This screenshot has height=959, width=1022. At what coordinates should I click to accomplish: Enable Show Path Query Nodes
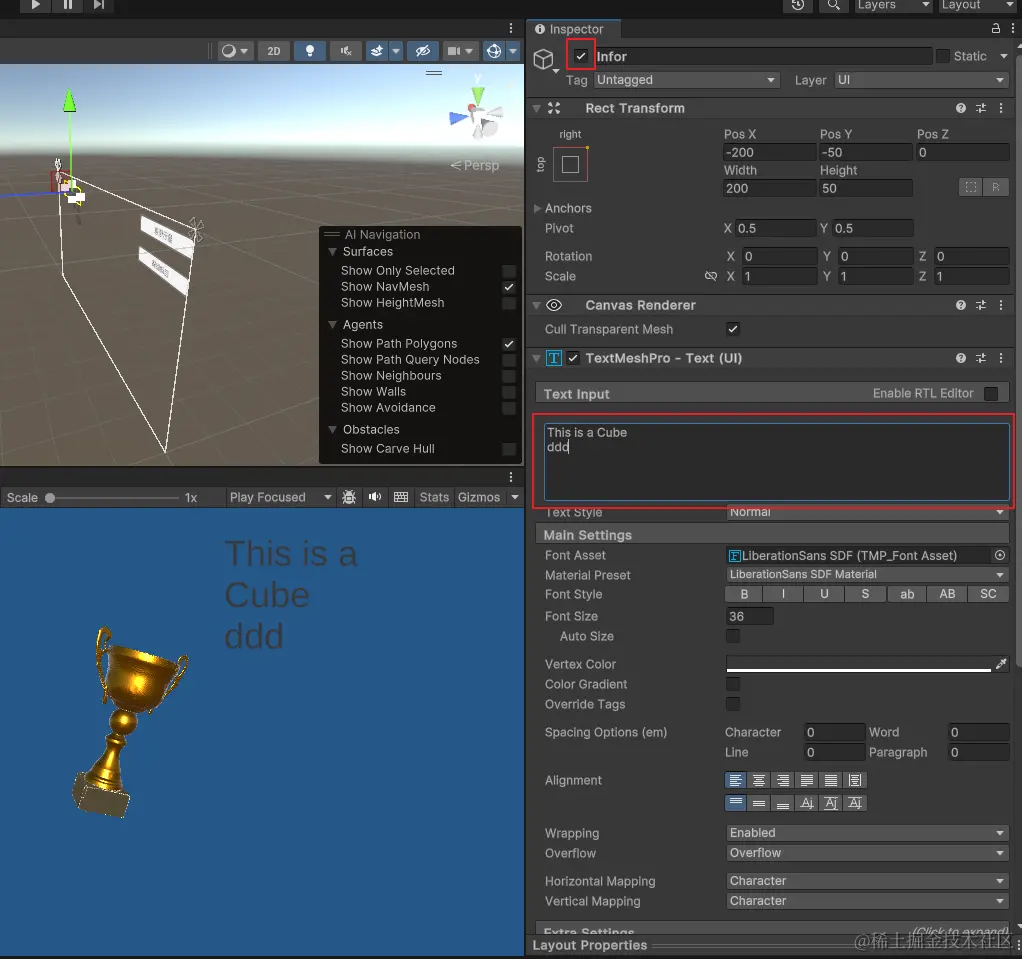[509, 360]
